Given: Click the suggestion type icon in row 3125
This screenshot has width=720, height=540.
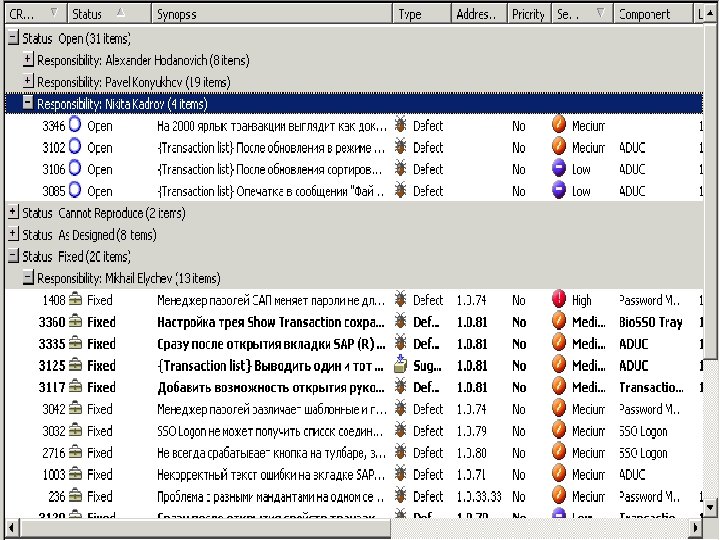Looking at the screenshot, I should coord(401,365).
